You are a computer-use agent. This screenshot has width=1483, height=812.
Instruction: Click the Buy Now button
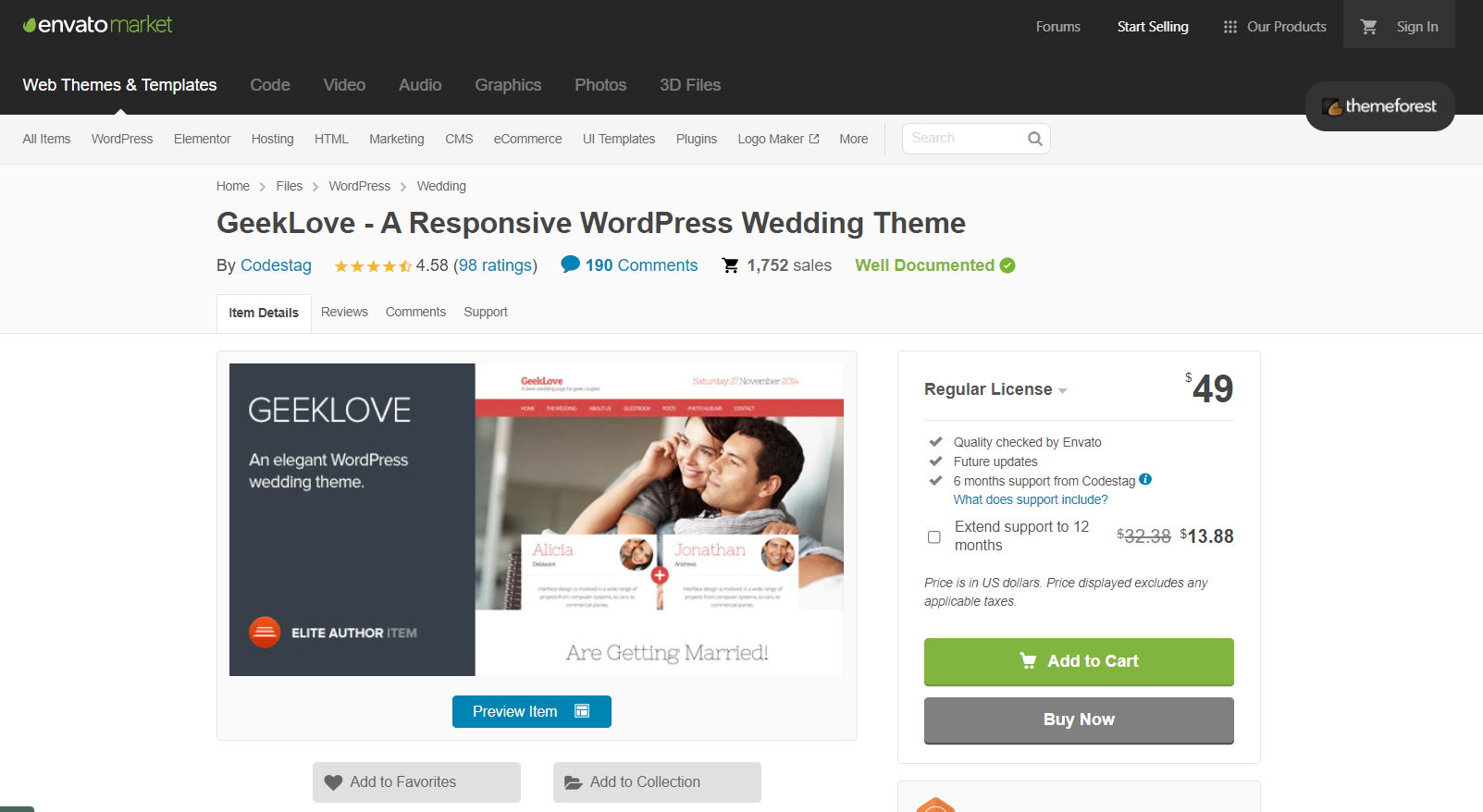coord(1079,720)
